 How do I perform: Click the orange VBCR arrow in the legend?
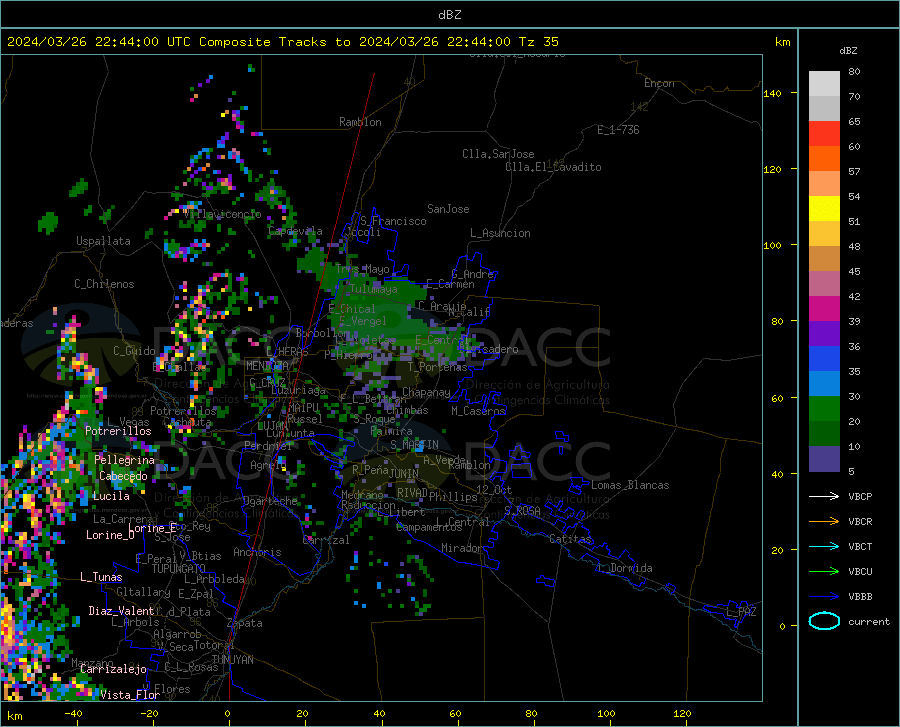(824, 522)
